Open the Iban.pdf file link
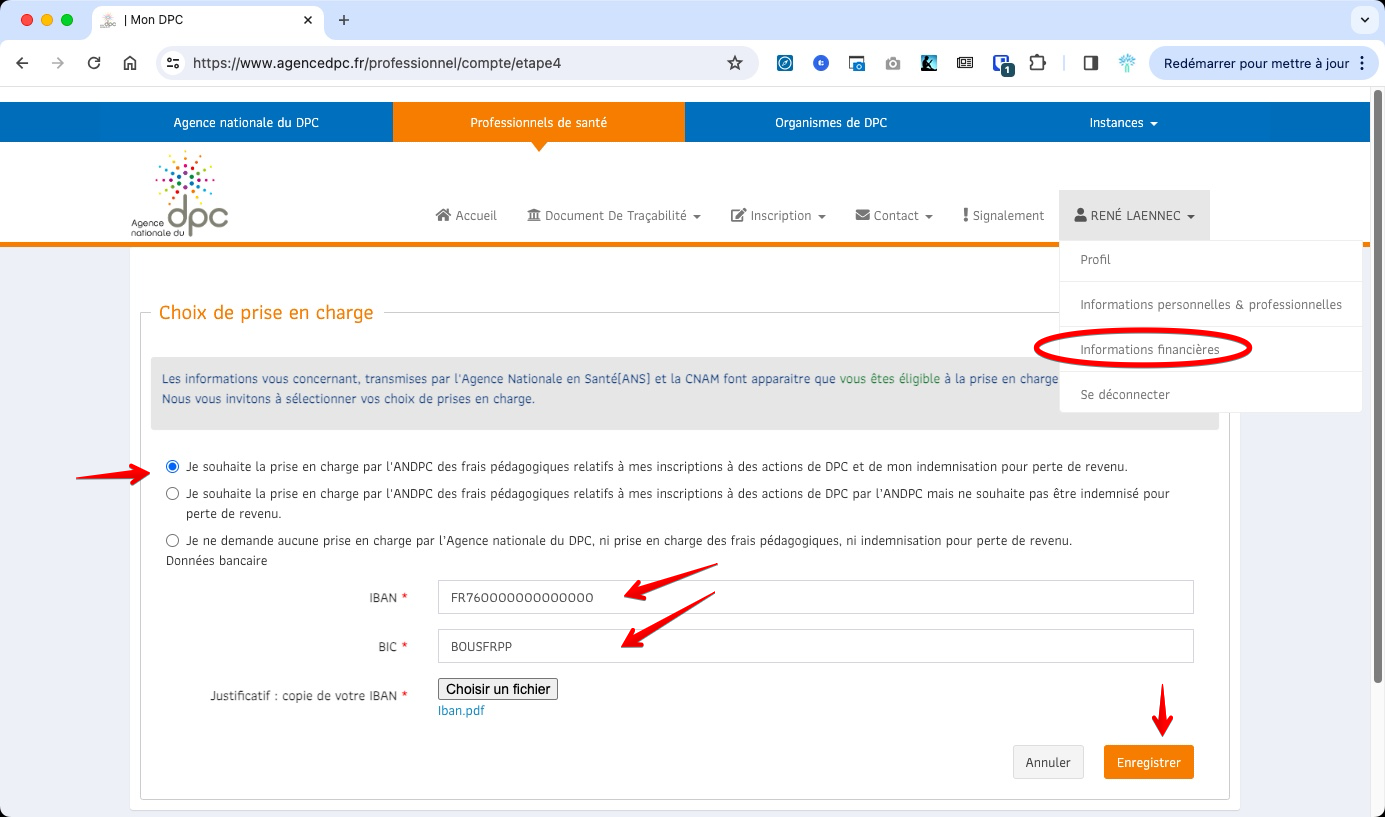Image resolution: width=1385 pixels, height=817 pixels. tap(461, 711)
